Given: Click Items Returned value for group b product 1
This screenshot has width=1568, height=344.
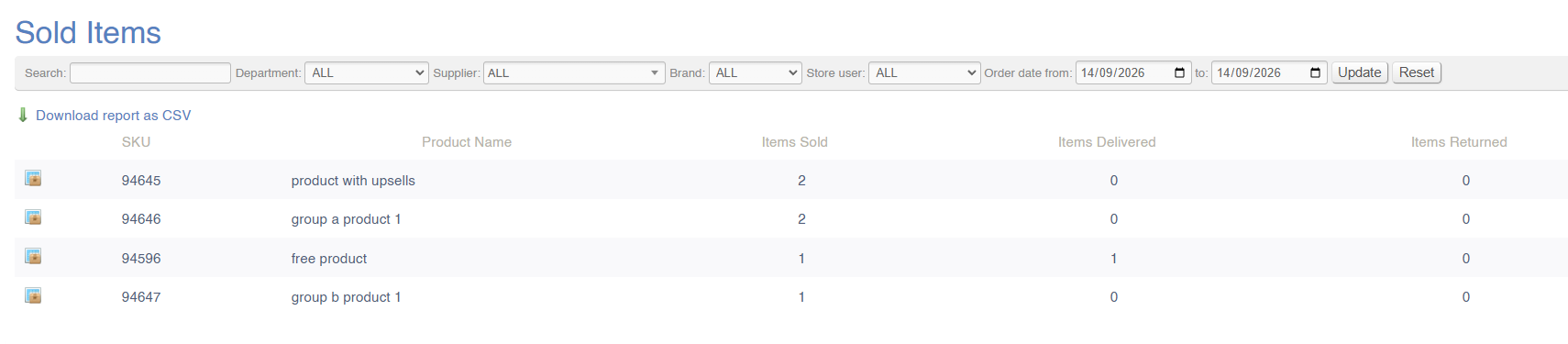Looking at the screenshot, I should 1466,297.
